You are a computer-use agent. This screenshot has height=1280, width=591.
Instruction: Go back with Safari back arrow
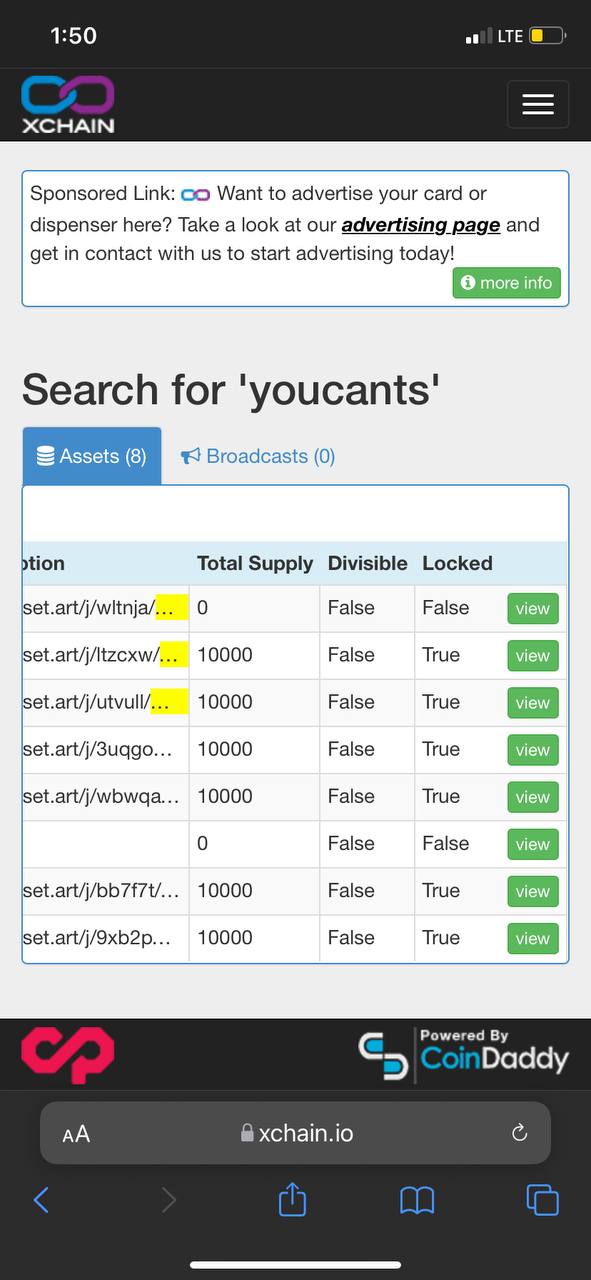tap(41, 1199)
